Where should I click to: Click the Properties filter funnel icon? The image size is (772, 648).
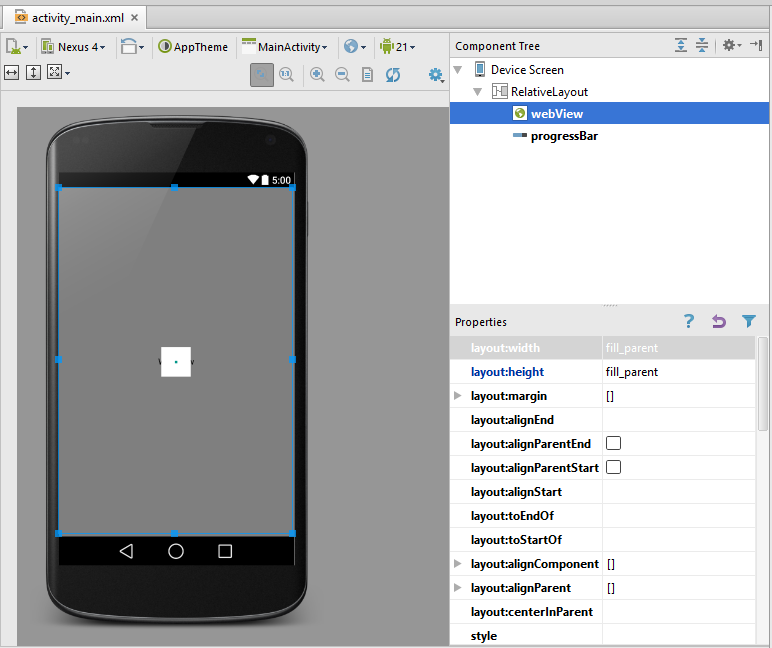click(749, 321)
